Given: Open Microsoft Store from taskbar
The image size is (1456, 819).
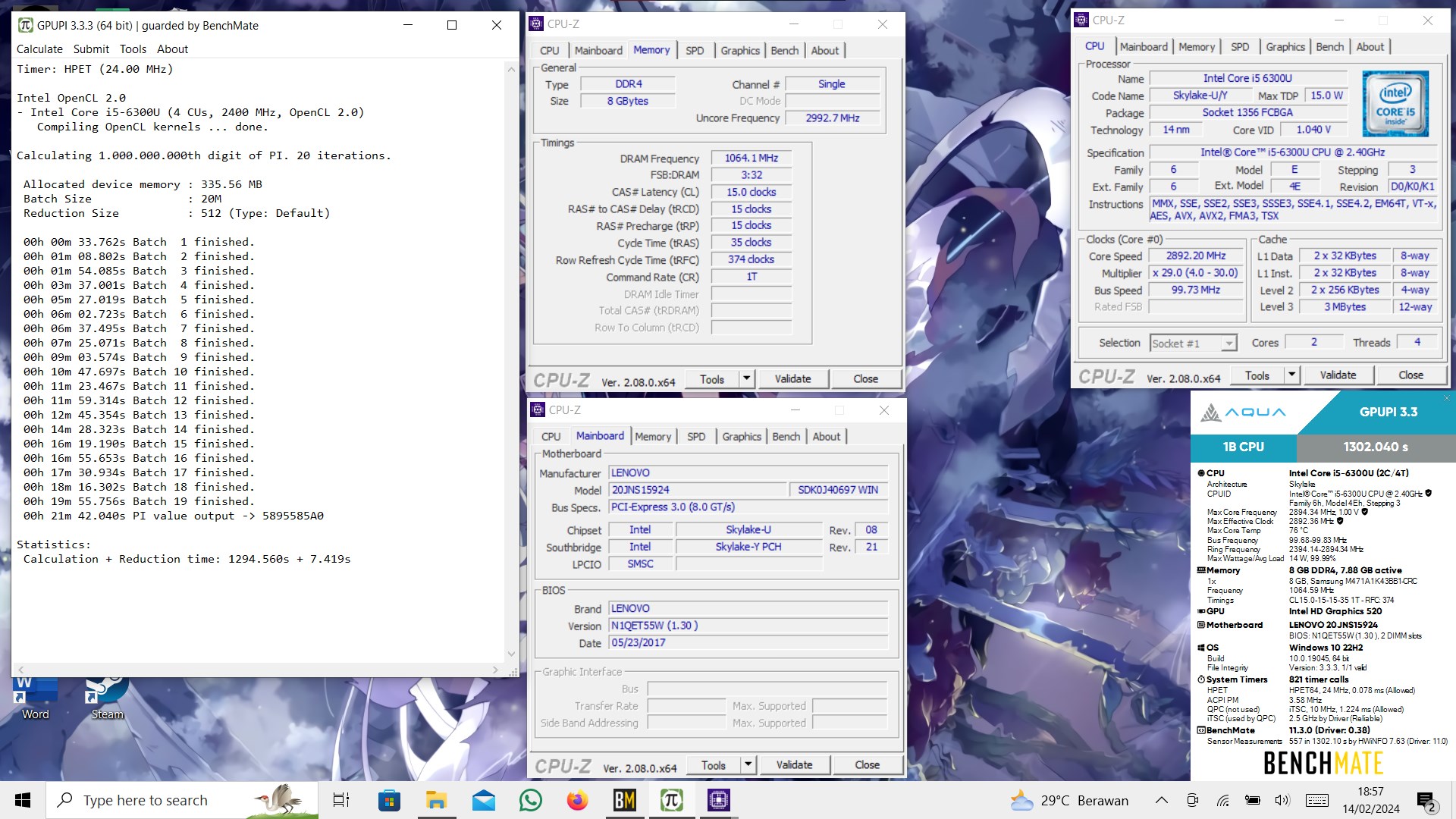Looking at the screenshot, I should [389, 800].
